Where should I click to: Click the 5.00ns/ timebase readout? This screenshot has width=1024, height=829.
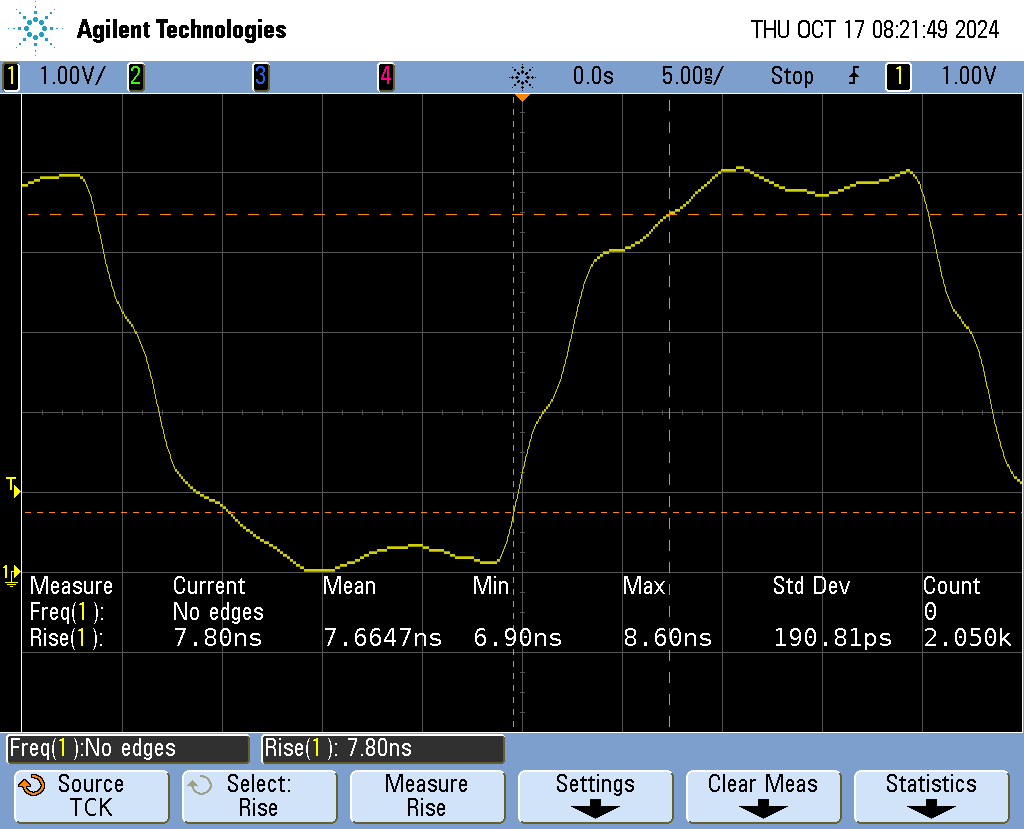pyautogui.click(x=692, y=76)
